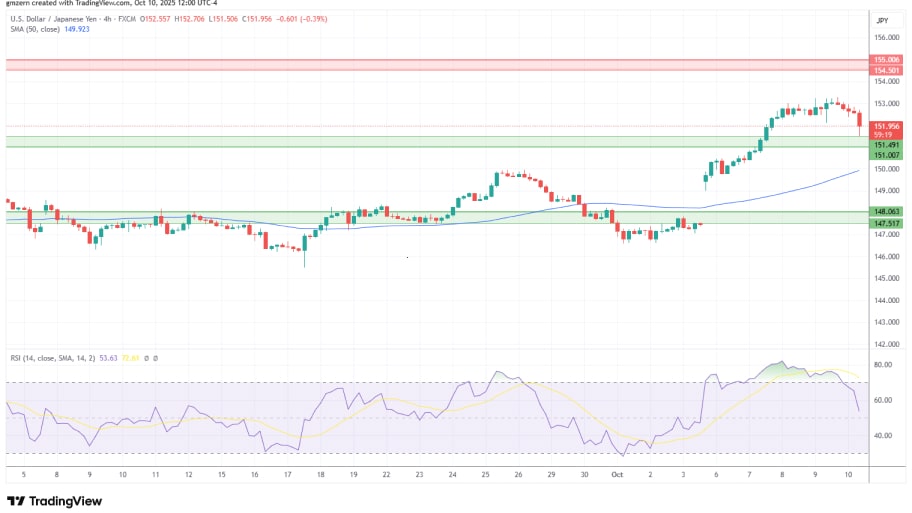Click the first null symbol in RSI legend
912x513 pixels.
147,357
